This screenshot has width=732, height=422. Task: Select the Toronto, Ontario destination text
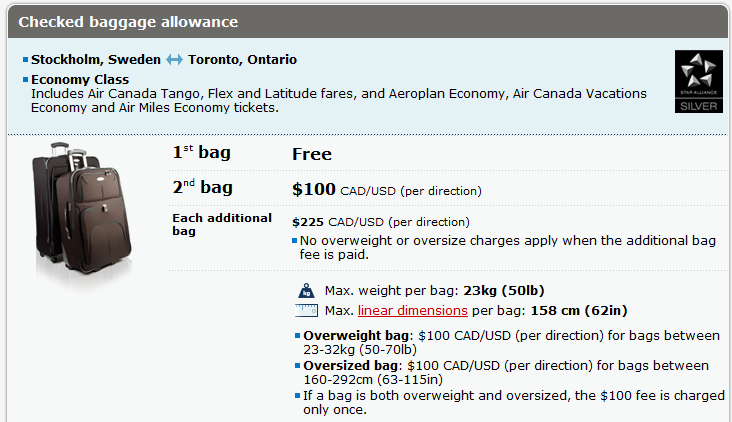coord(243,60)
